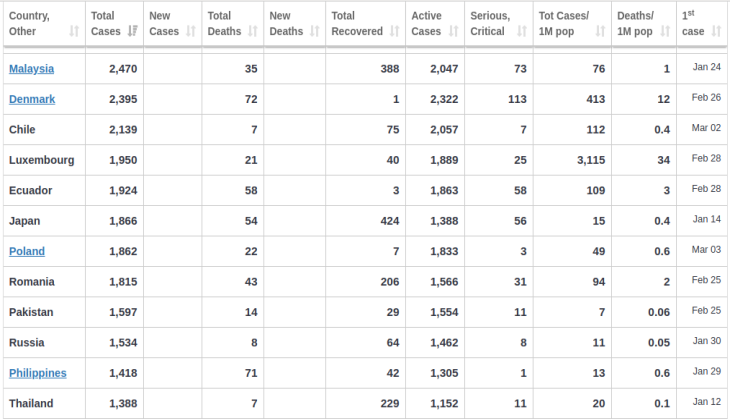Click Deaths/1M pop sort arrow icon
Image resolution: width=730 pixels, height=419 pixels.
tap(665, 31)
